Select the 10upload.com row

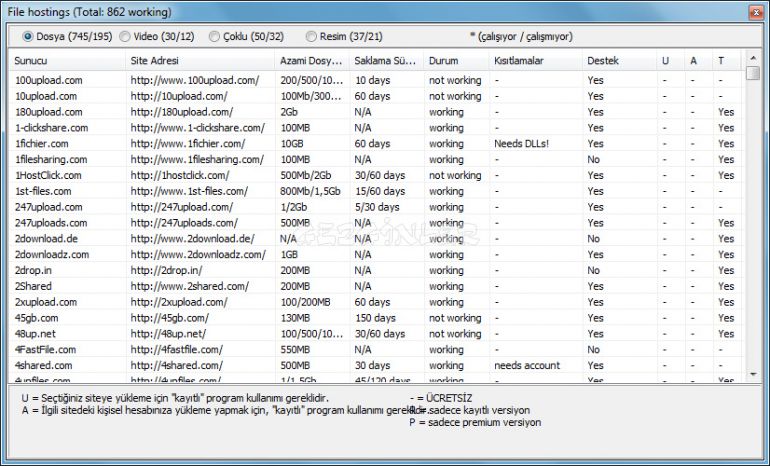376,96
